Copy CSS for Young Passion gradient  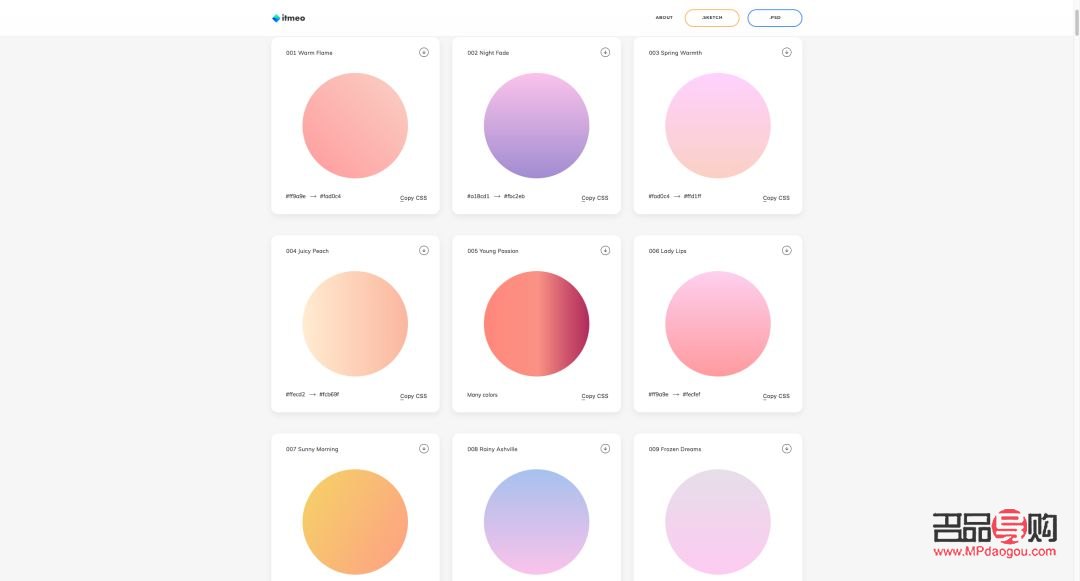tap(594, 396)
